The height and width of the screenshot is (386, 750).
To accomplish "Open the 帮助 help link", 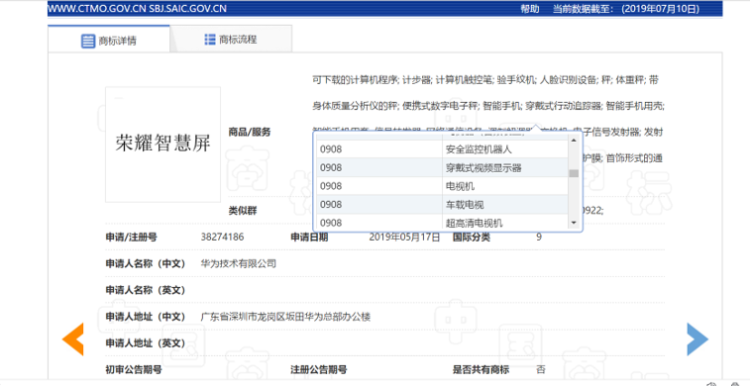I will pyautogui.click(x=530, y=9).
